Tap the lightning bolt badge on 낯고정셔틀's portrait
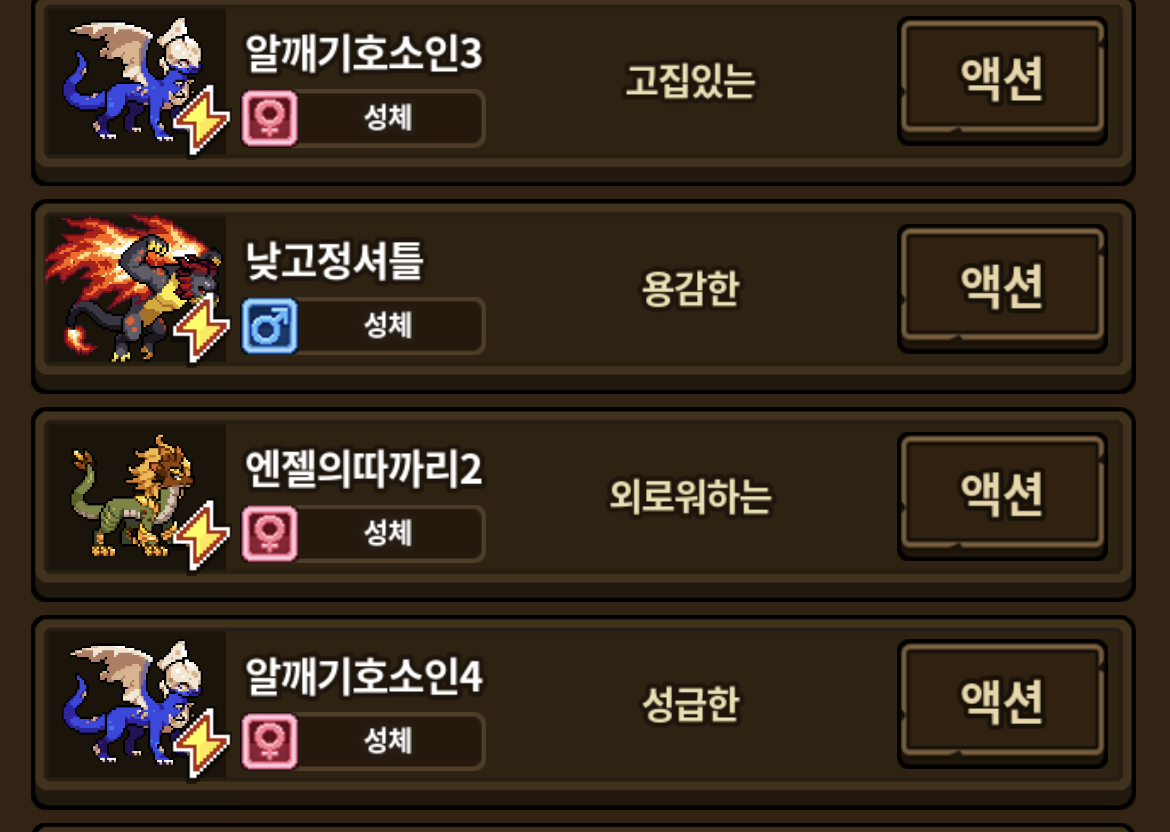Viewport: 1170px width, 832px height. click(201, 328)
